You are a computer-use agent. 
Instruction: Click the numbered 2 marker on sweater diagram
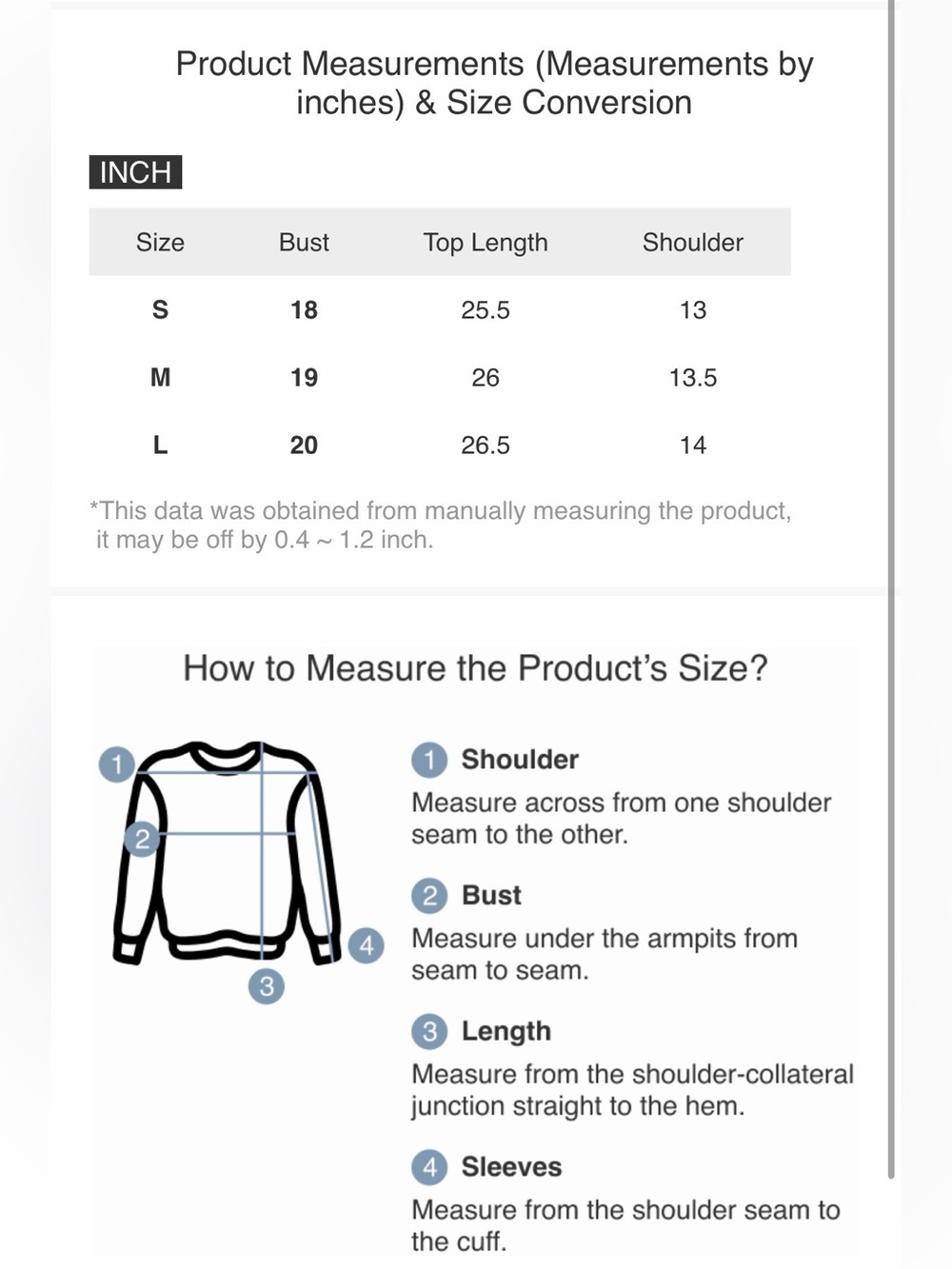[142, 839]
